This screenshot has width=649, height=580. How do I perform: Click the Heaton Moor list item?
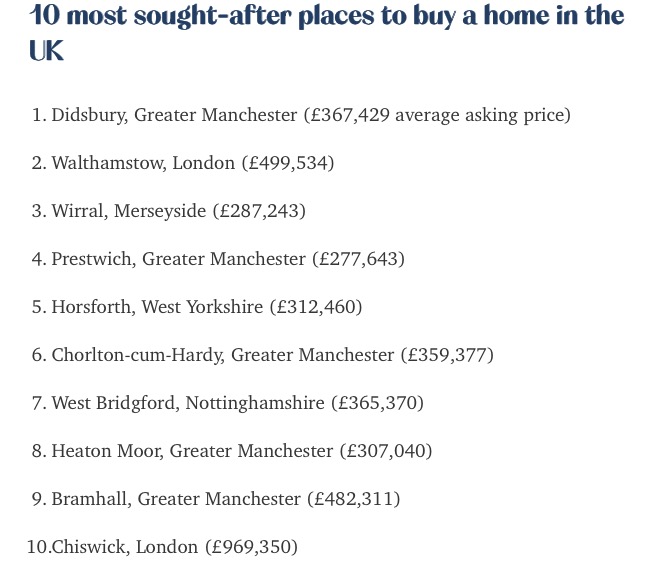pyautogui.click(x=232, y=451)
